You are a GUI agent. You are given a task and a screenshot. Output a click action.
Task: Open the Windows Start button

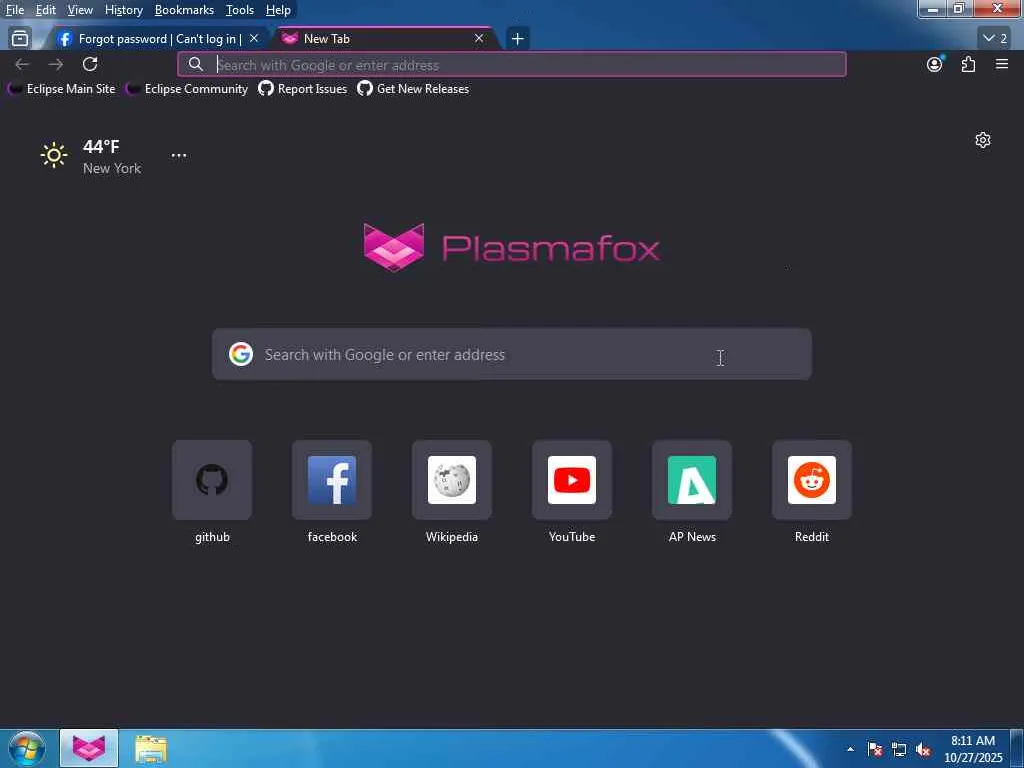pyautogui.click(x=27, y=748)
